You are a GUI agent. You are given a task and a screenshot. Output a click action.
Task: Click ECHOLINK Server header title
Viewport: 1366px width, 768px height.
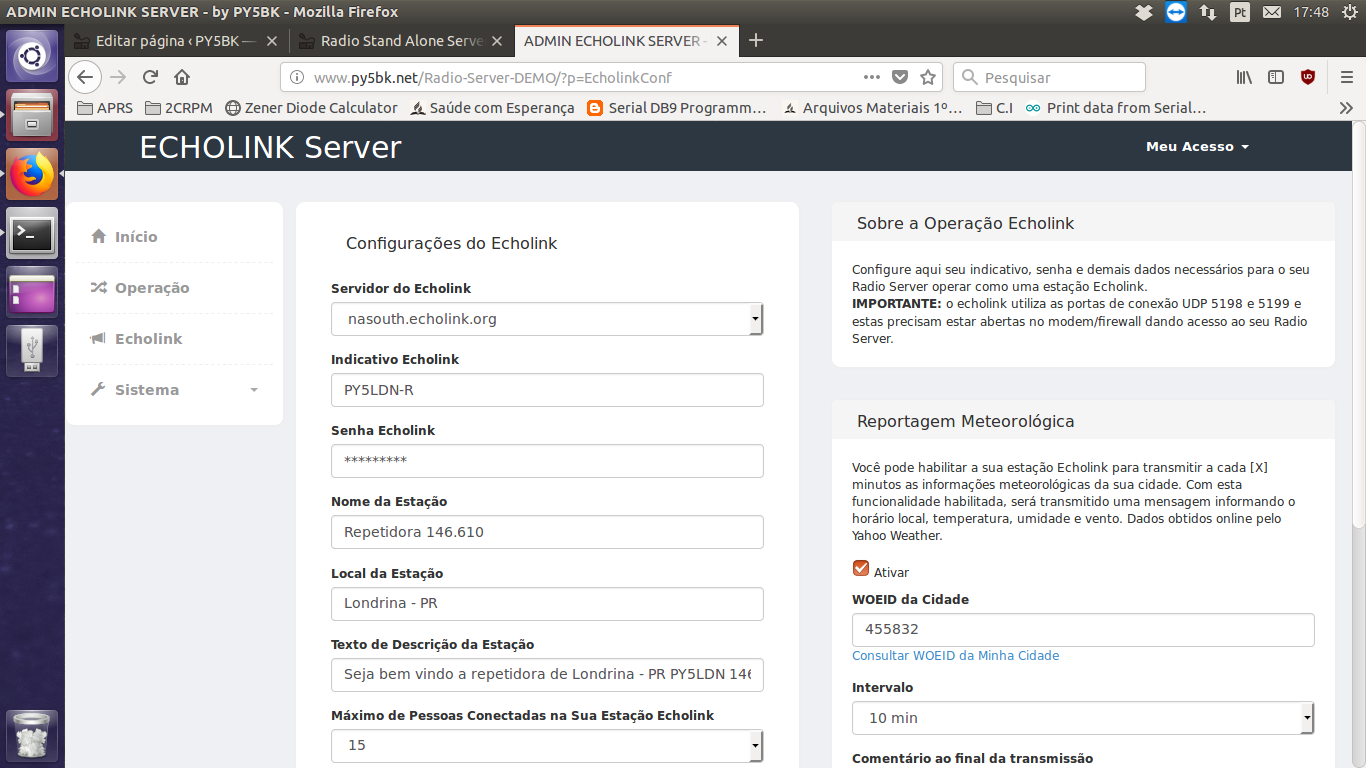click(270, 147)
